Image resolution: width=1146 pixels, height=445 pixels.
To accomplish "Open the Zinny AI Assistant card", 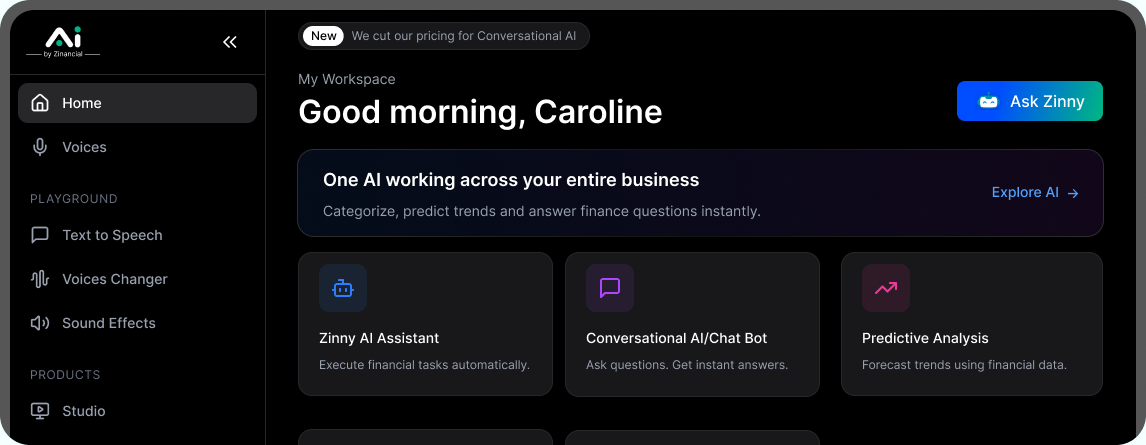I will click(425, 337).
